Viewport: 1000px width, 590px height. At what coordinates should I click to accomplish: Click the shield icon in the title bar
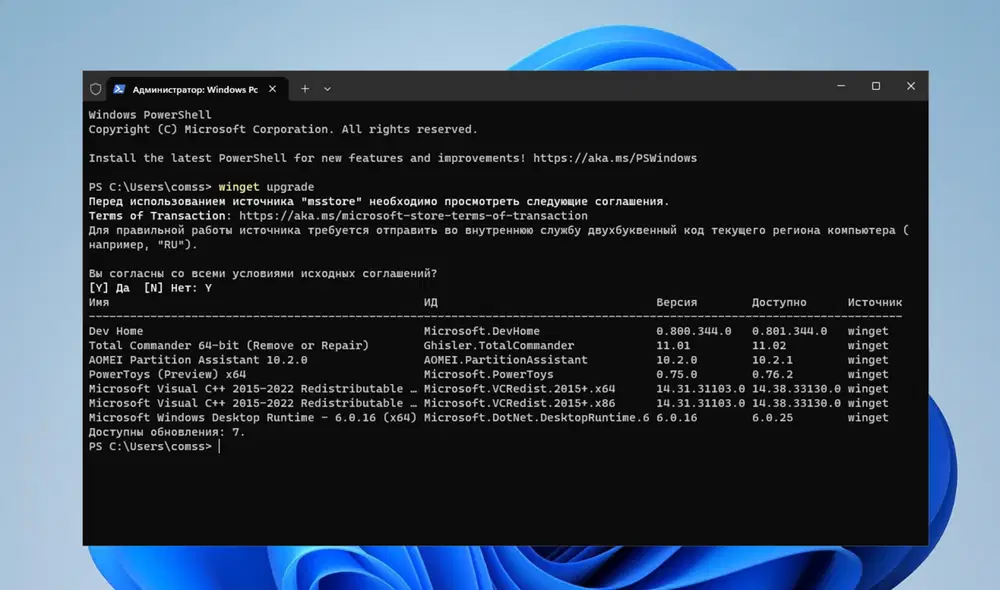[96, 89]
